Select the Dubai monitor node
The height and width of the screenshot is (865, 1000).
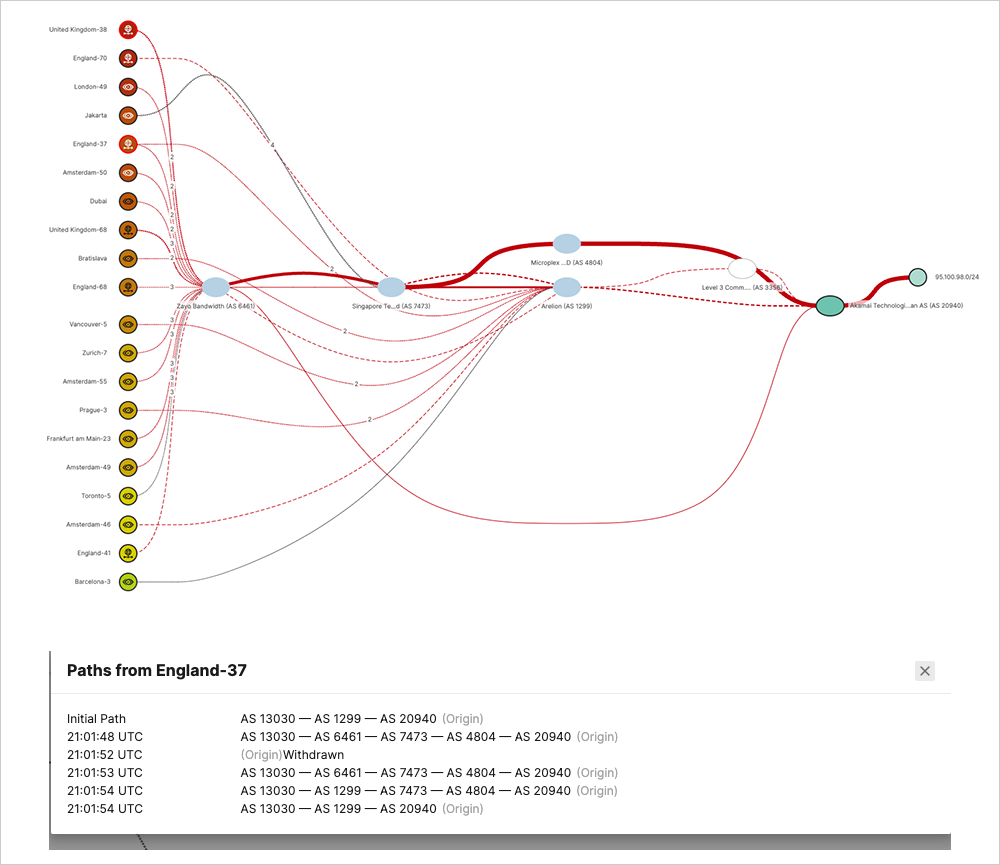[128, 201]
